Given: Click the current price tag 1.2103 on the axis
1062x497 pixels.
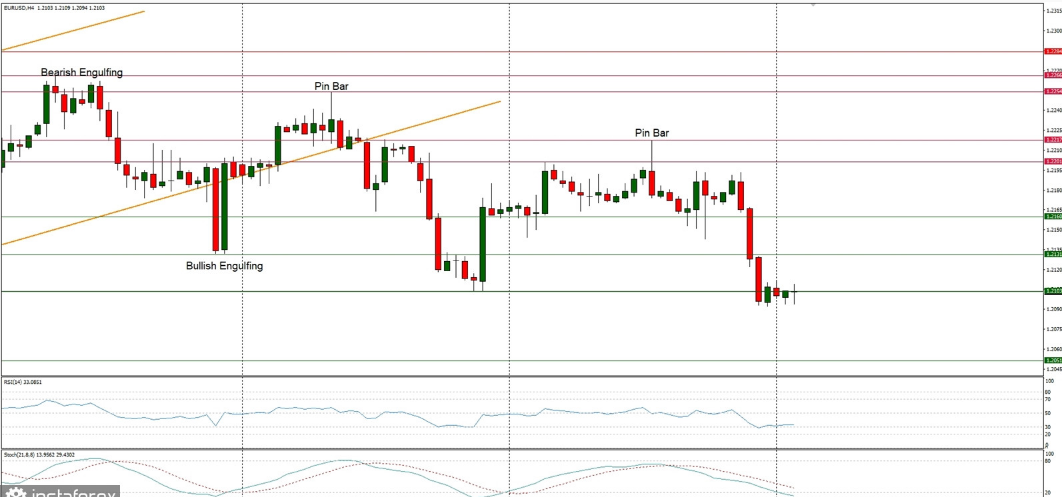Looking at the screenshot, I should click(1052, 291).
